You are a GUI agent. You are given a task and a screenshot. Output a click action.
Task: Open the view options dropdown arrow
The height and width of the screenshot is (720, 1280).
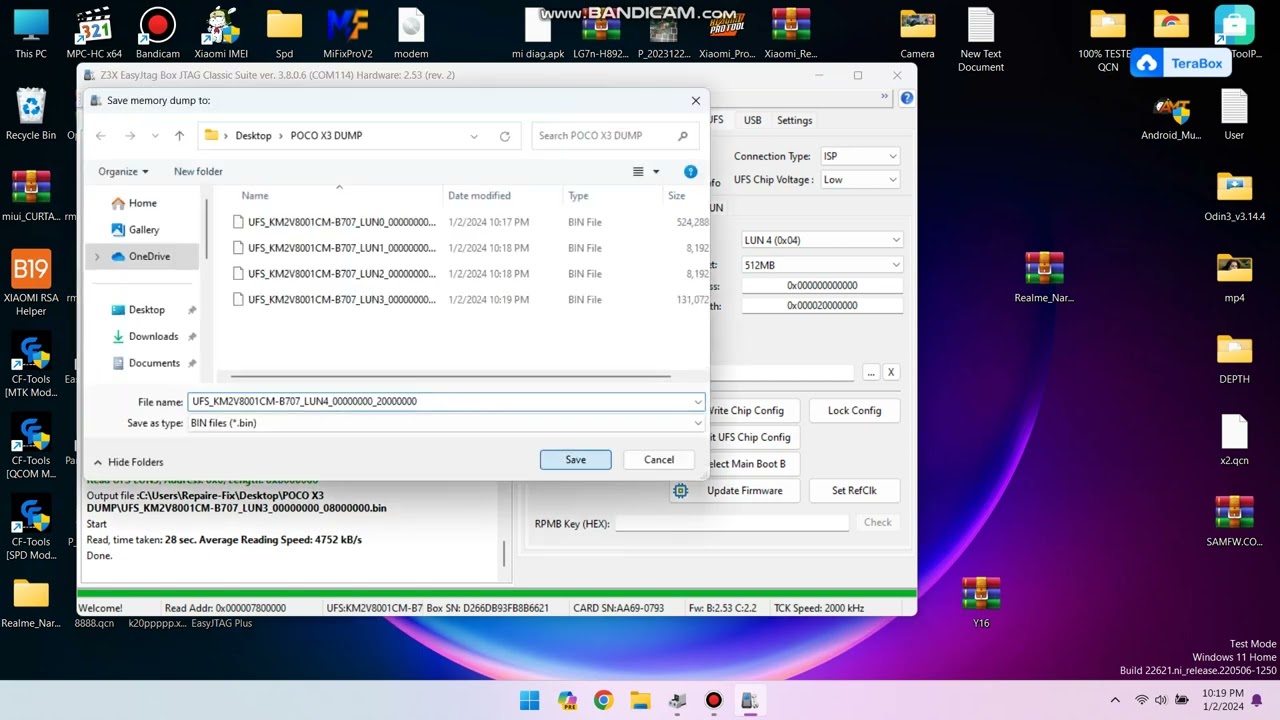(x=656, y=172)
